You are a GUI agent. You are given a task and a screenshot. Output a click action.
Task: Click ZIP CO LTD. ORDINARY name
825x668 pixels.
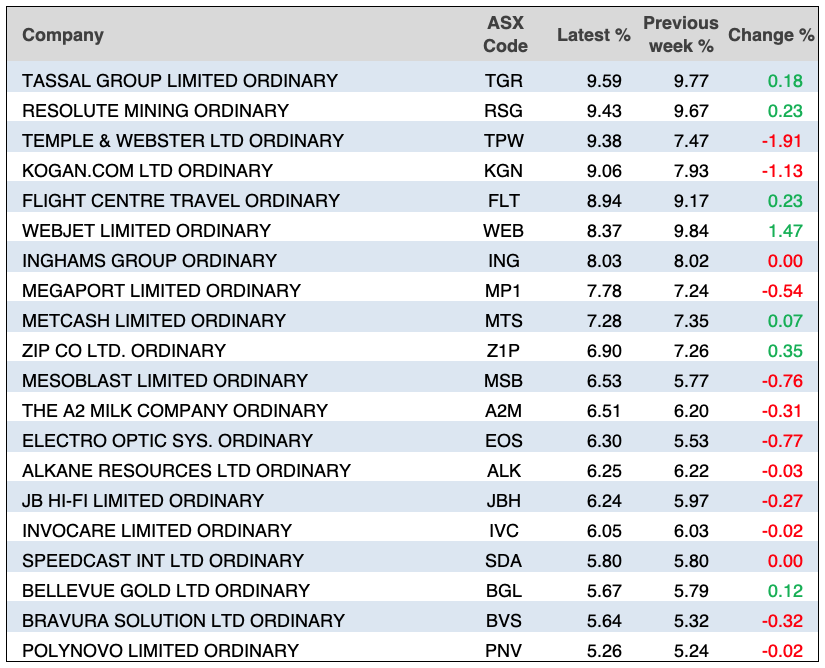(124, 351)
